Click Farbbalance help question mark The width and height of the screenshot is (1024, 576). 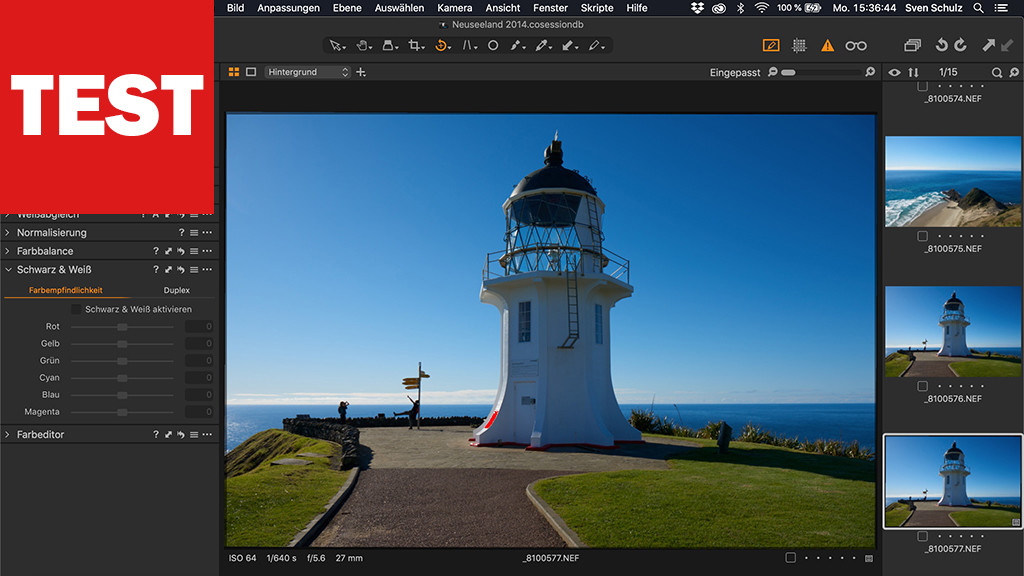155,251
